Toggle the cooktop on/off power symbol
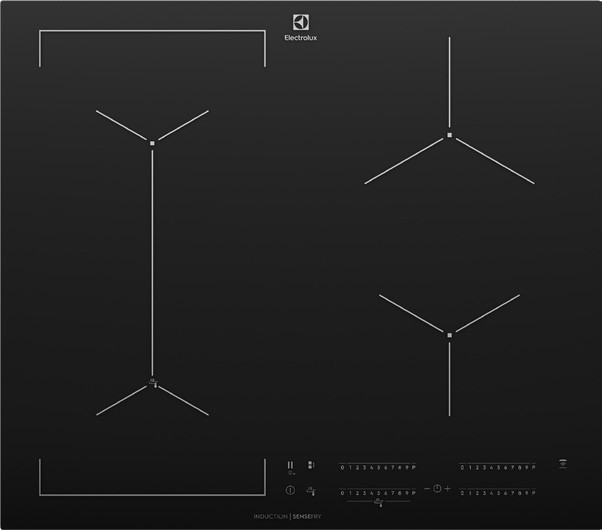 tap(290, 490)
